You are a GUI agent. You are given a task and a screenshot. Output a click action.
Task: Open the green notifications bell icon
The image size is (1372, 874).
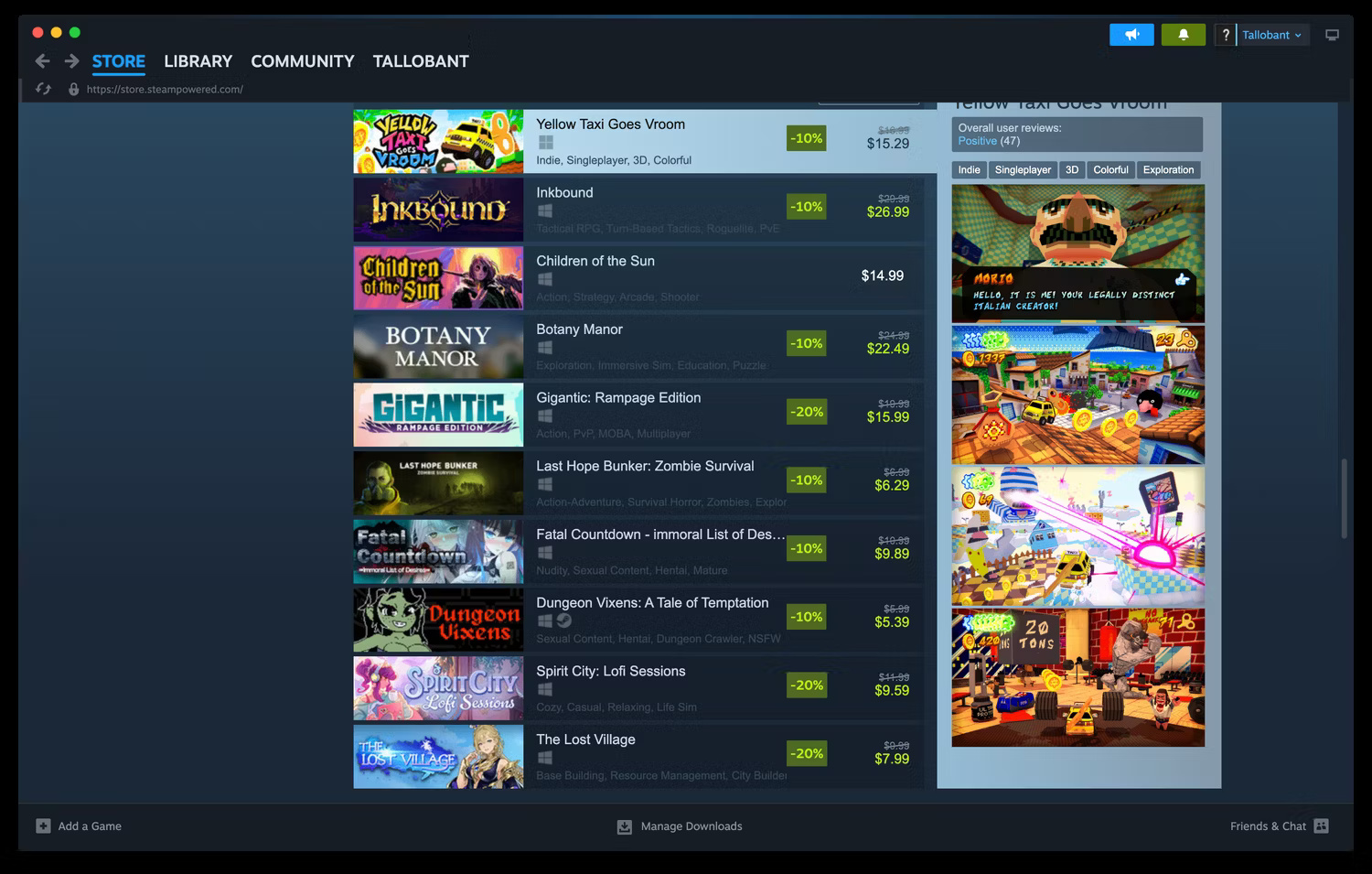[1183, 34]
